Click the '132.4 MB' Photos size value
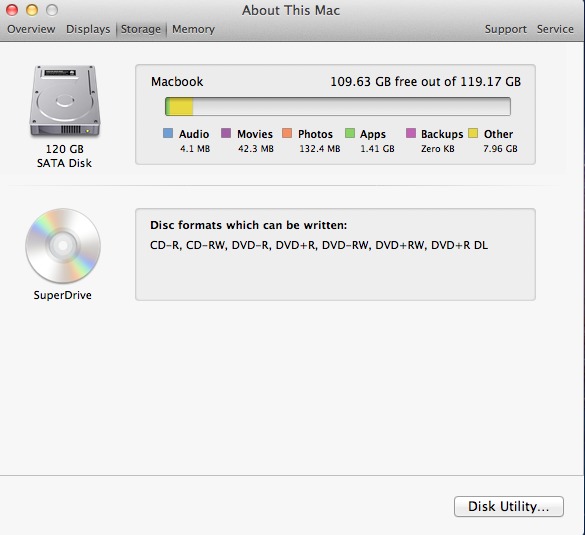This screenshot has height=535, width=585. (320, 149)
